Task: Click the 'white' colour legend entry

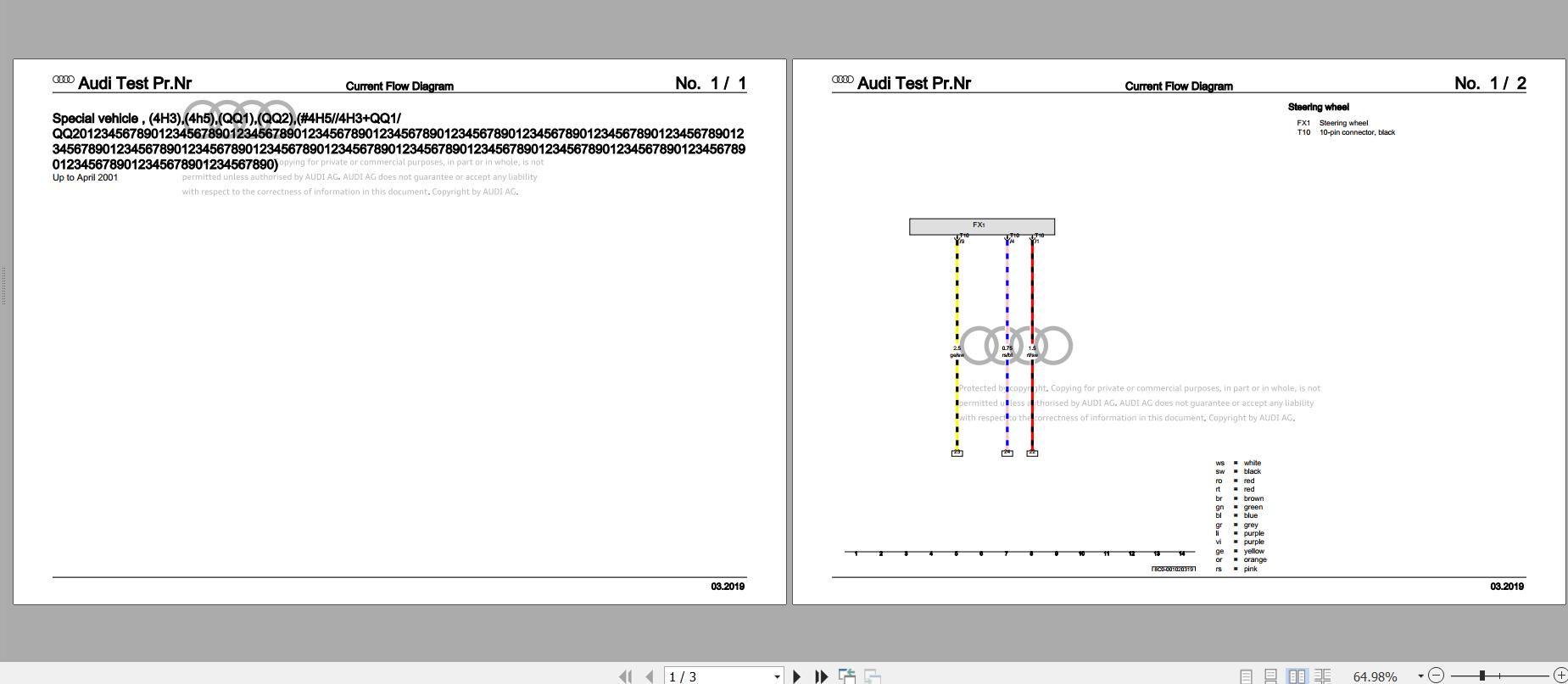Action: [1252, 463]
